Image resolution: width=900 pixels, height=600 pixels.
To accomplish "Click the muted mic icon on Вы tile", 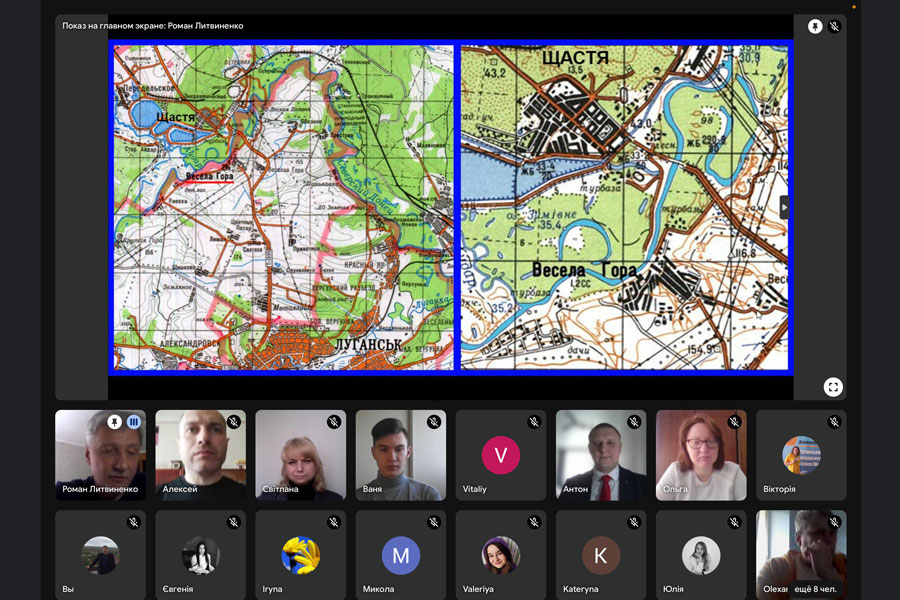I will 134,522.
